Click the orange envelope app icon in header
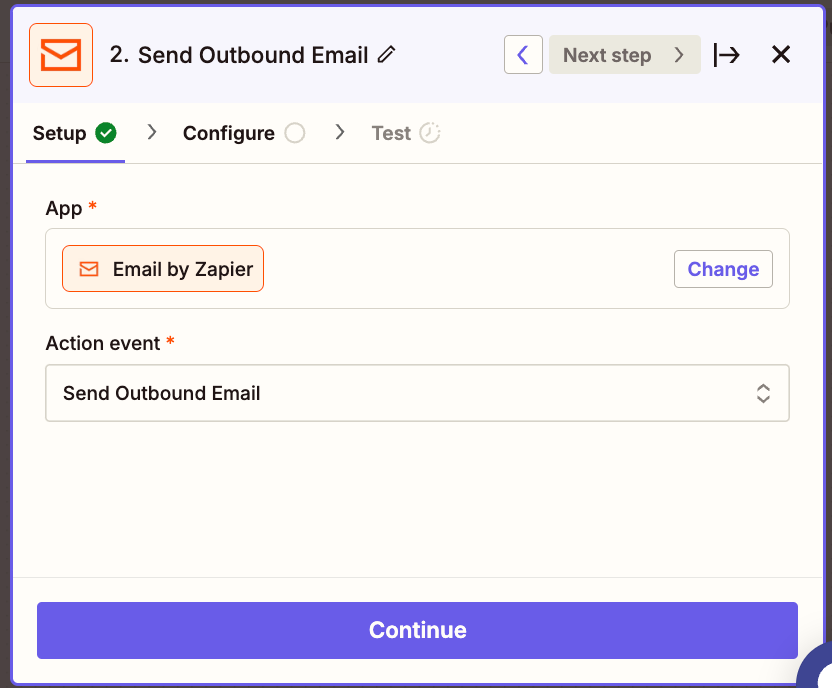Viewport: 832px width, 688px height. click(x=61, y=55)
